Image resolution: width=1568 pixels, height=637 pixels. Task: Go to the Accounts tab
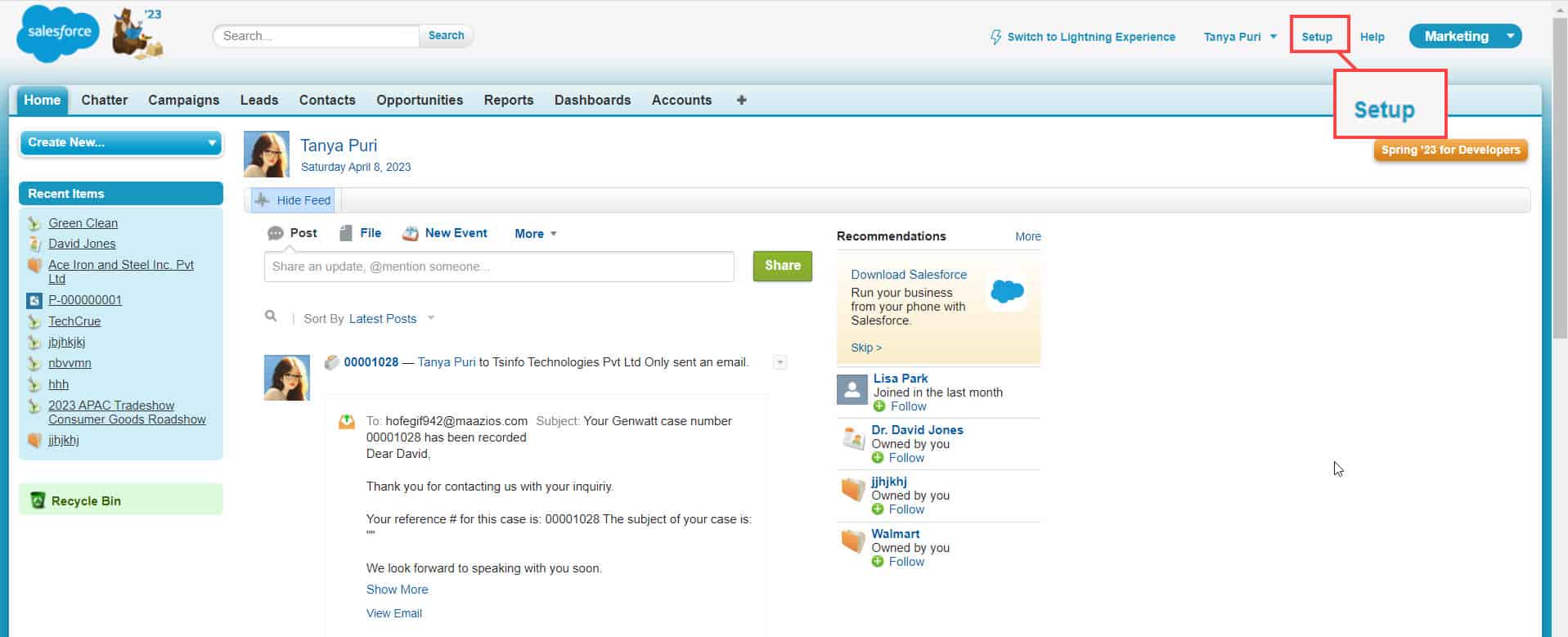tap(682, 100)
